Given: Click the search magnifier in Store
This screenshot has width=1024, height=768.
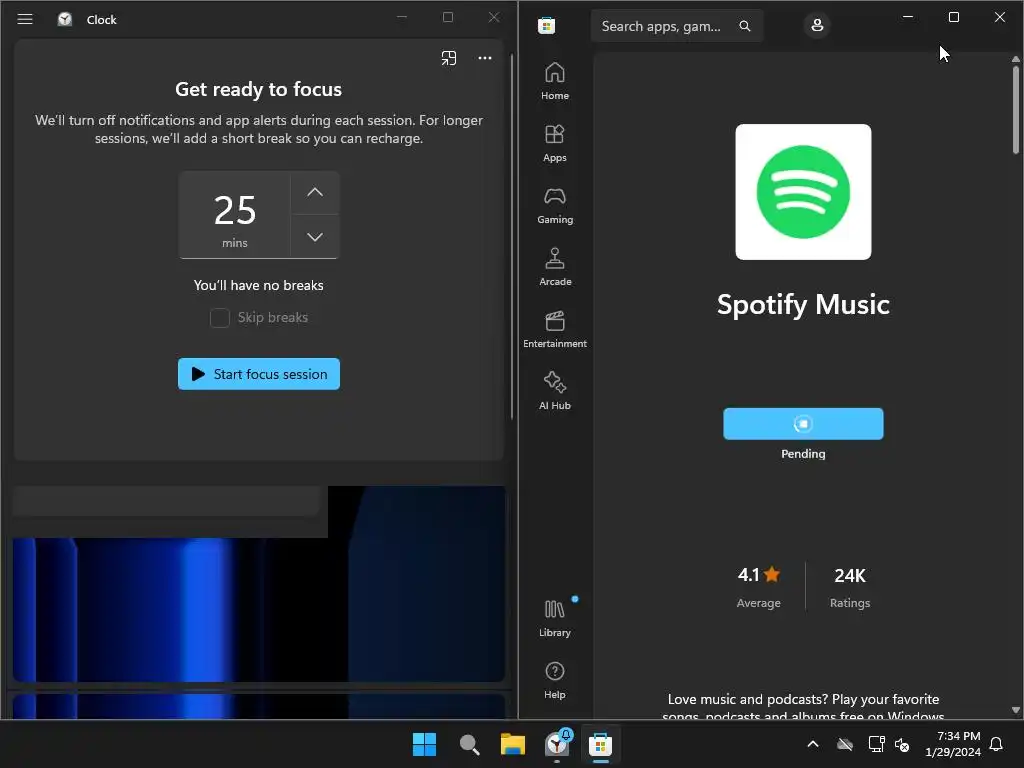Looking at the screenshot, I should tap(744, 26).
